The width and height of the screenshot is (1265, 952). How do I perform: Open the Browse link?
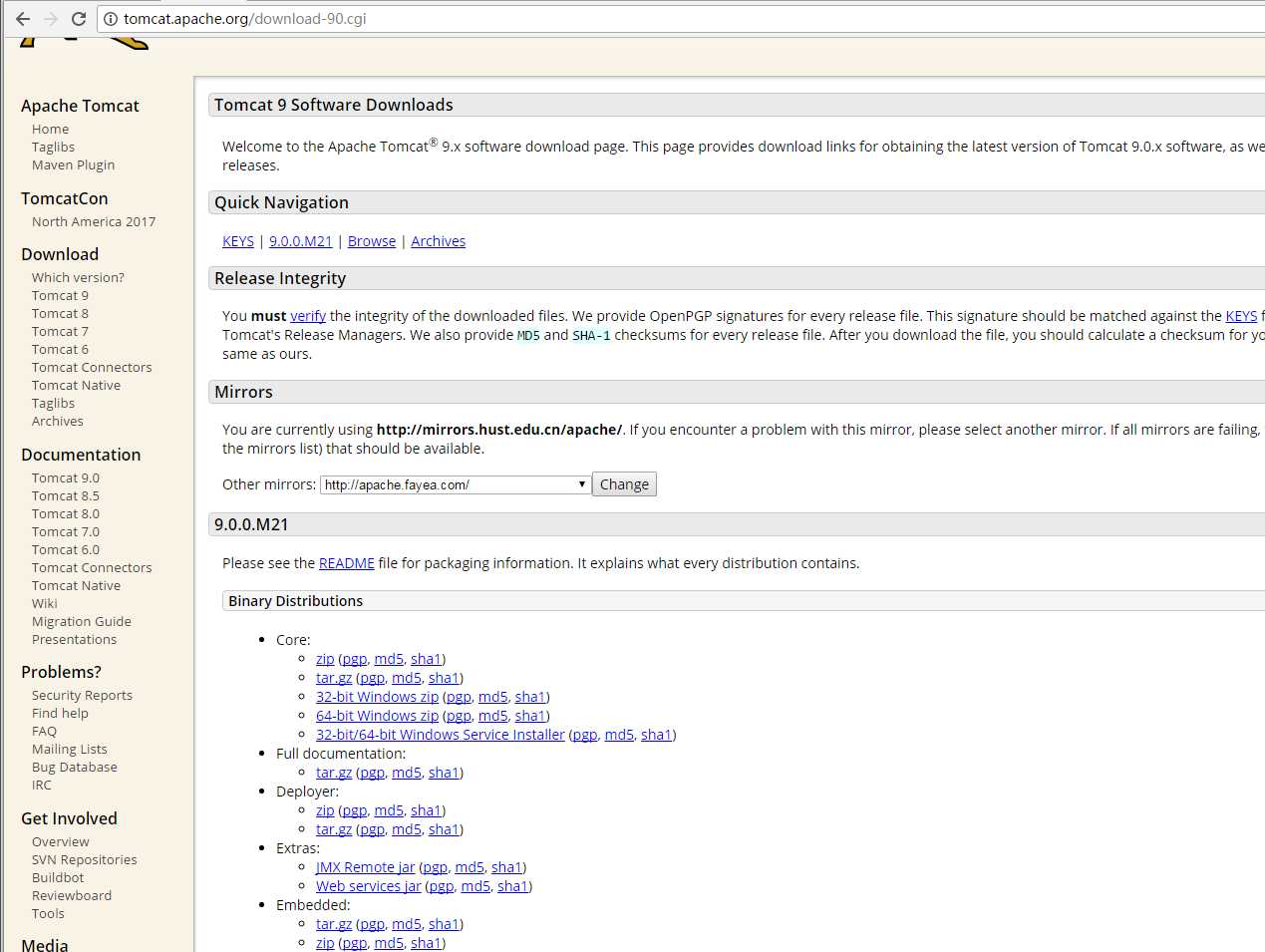(x=372, y=241)
